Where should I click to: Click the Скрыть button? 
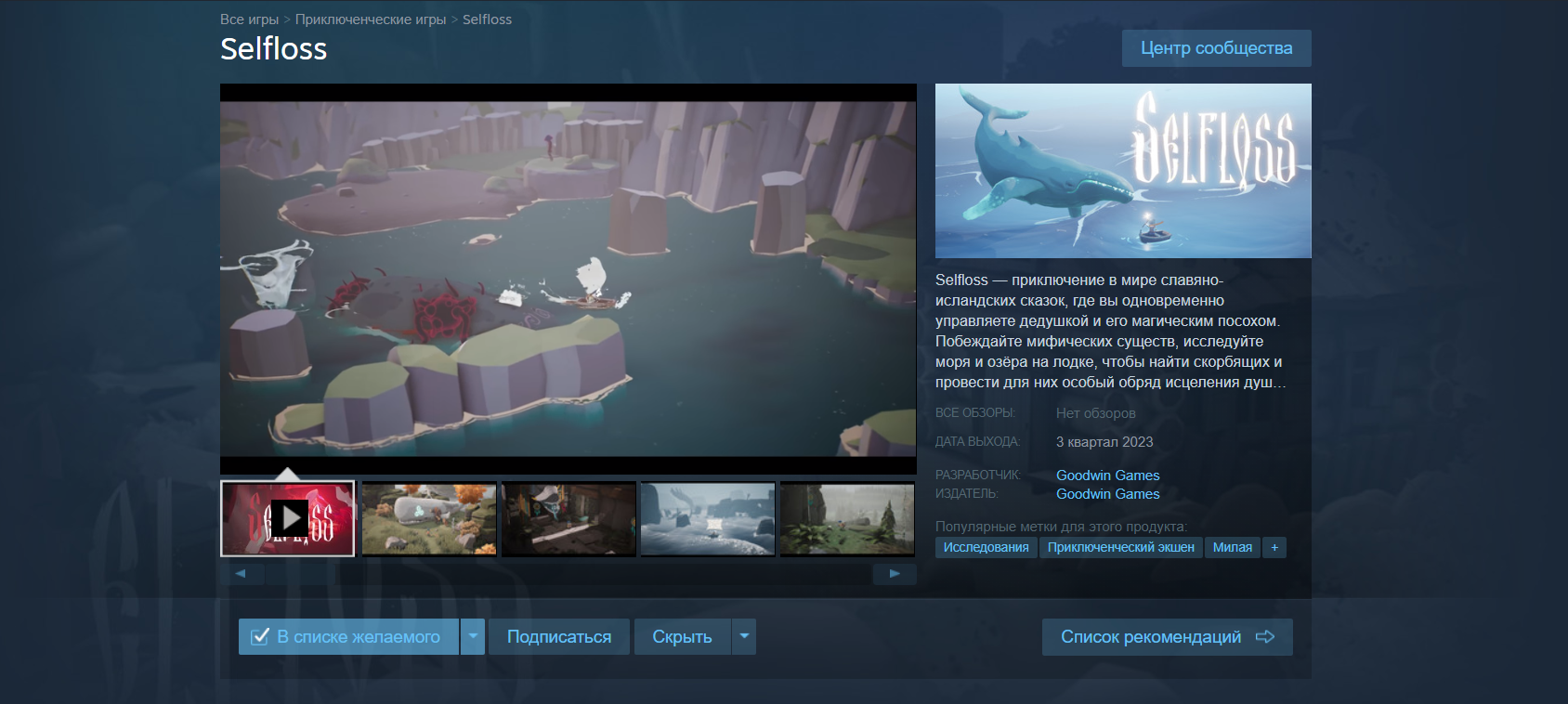682,637
